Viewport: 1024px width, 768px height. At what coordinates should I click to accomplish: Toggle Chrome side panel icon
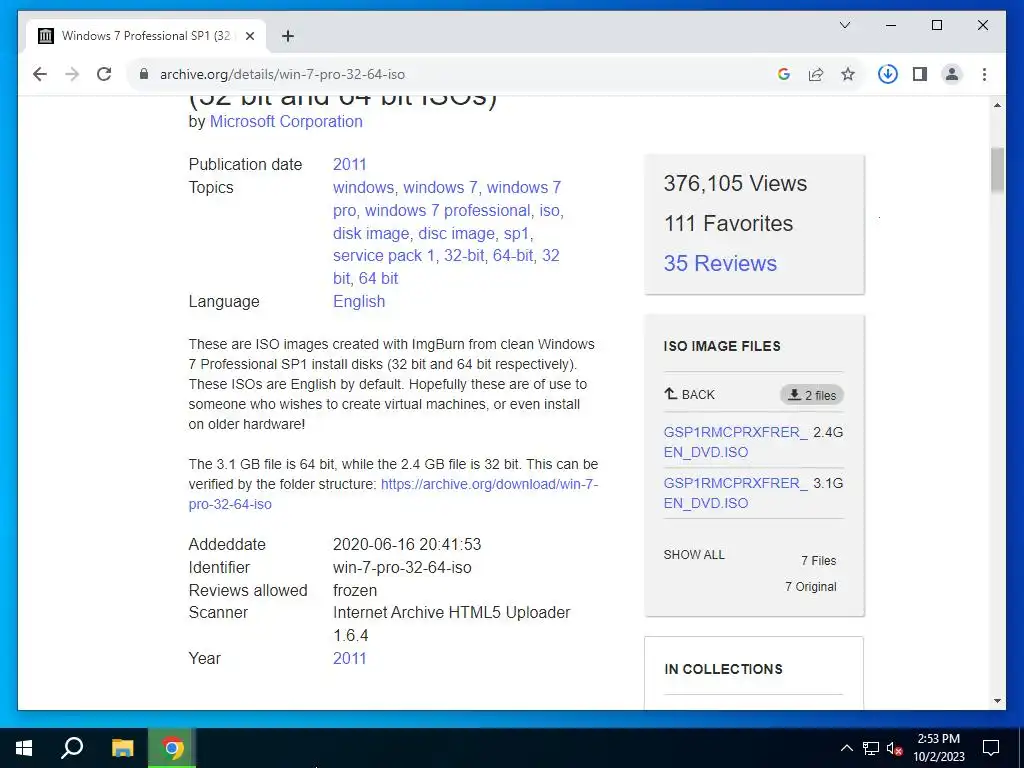920,74
